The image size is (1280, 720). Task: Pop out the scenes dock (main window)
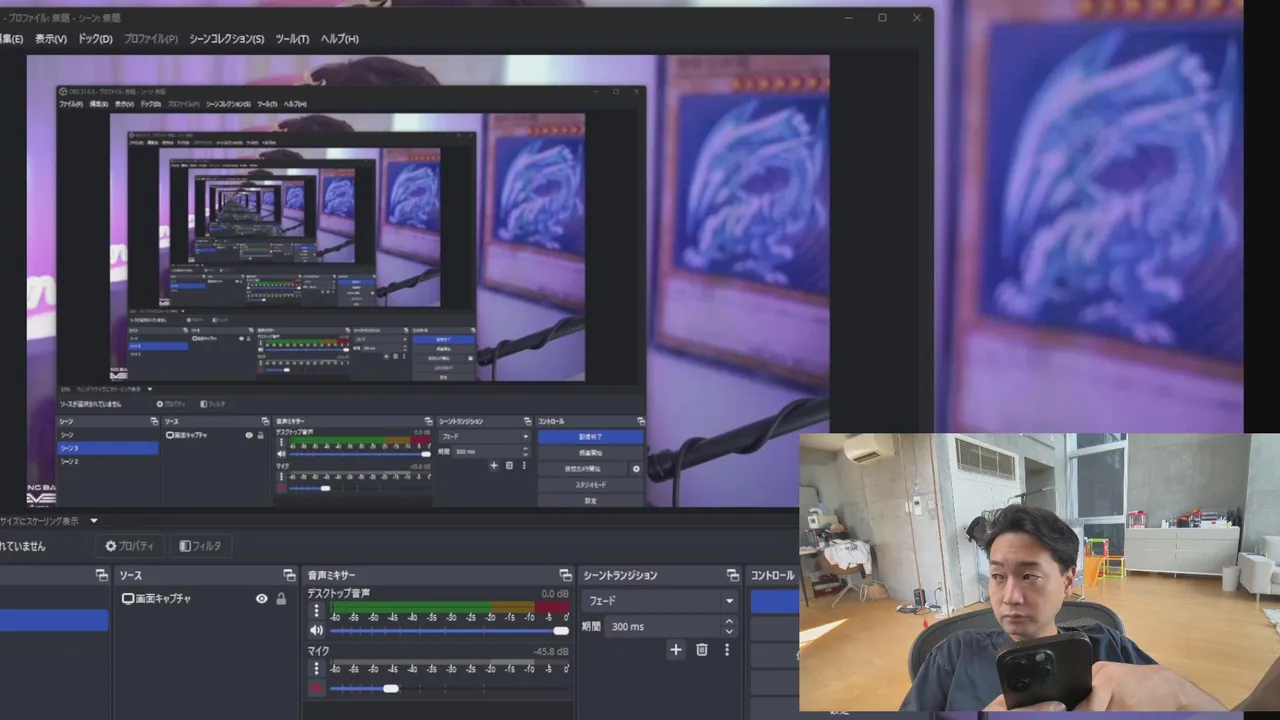point(101,575)
